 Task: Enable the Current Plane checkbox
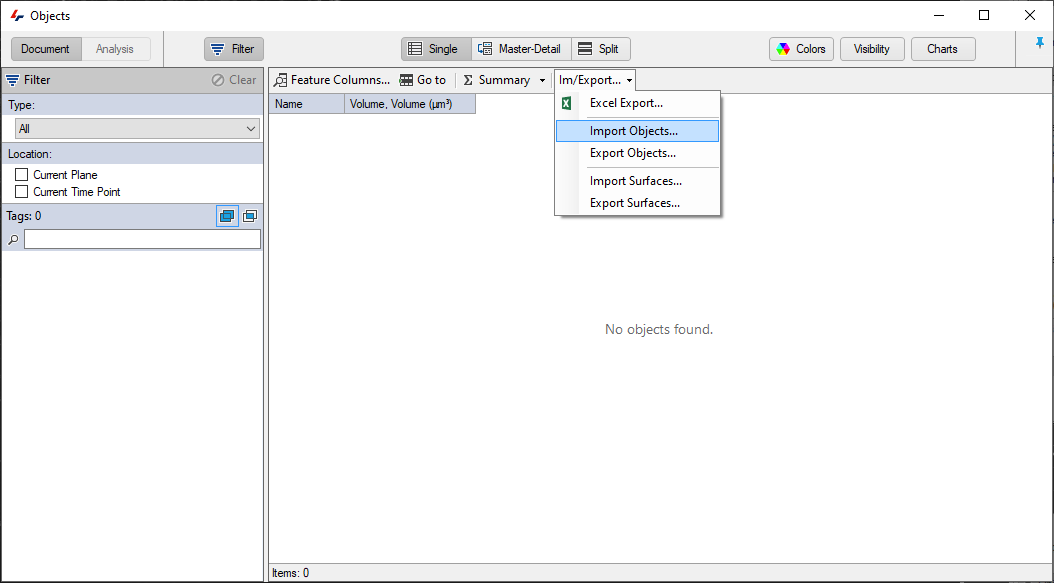(x=22, y=174)
